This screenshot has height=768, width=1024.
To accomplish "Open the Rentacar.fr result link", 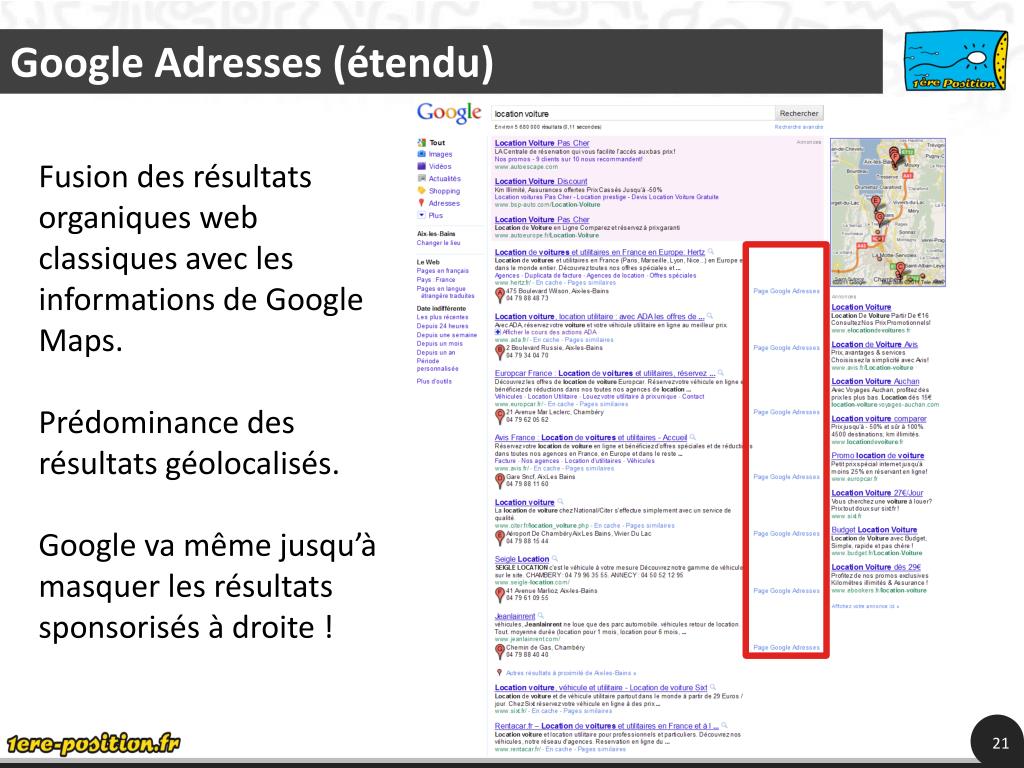I will pyautogui.click(x=607, y=726).
